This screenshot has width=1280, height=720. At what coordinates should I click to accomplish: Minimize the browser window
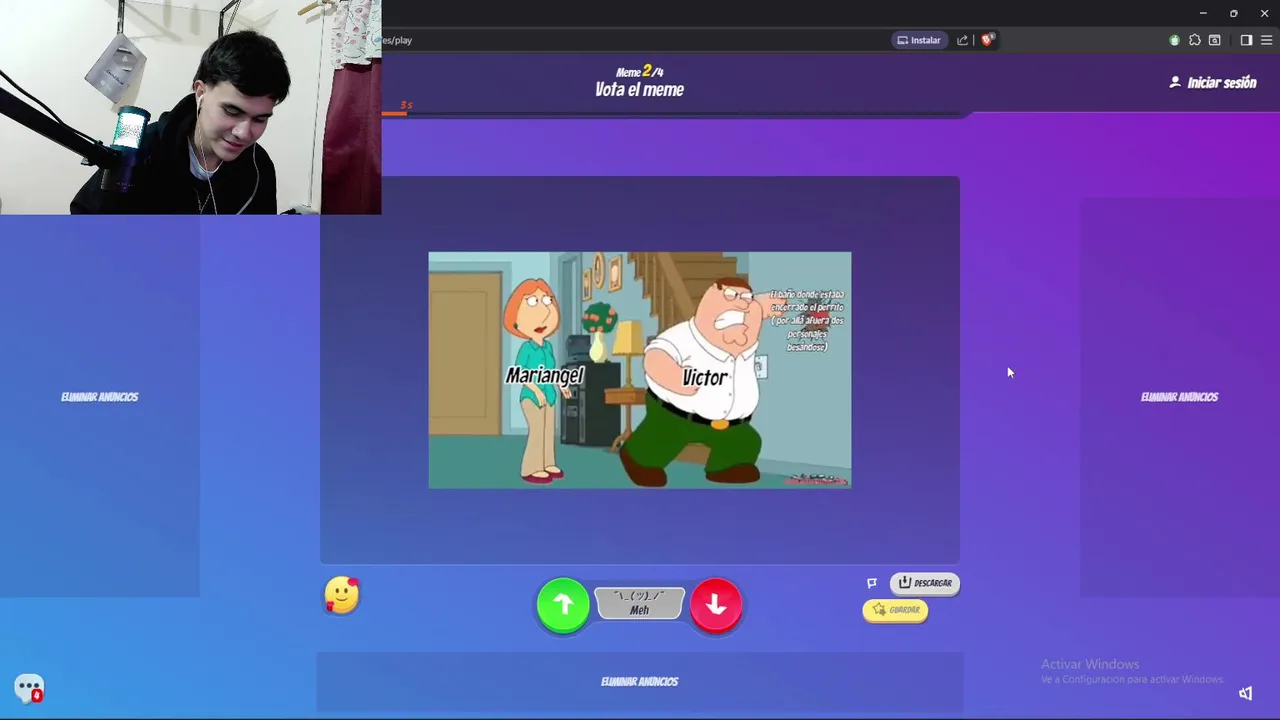coord(1203,13)
